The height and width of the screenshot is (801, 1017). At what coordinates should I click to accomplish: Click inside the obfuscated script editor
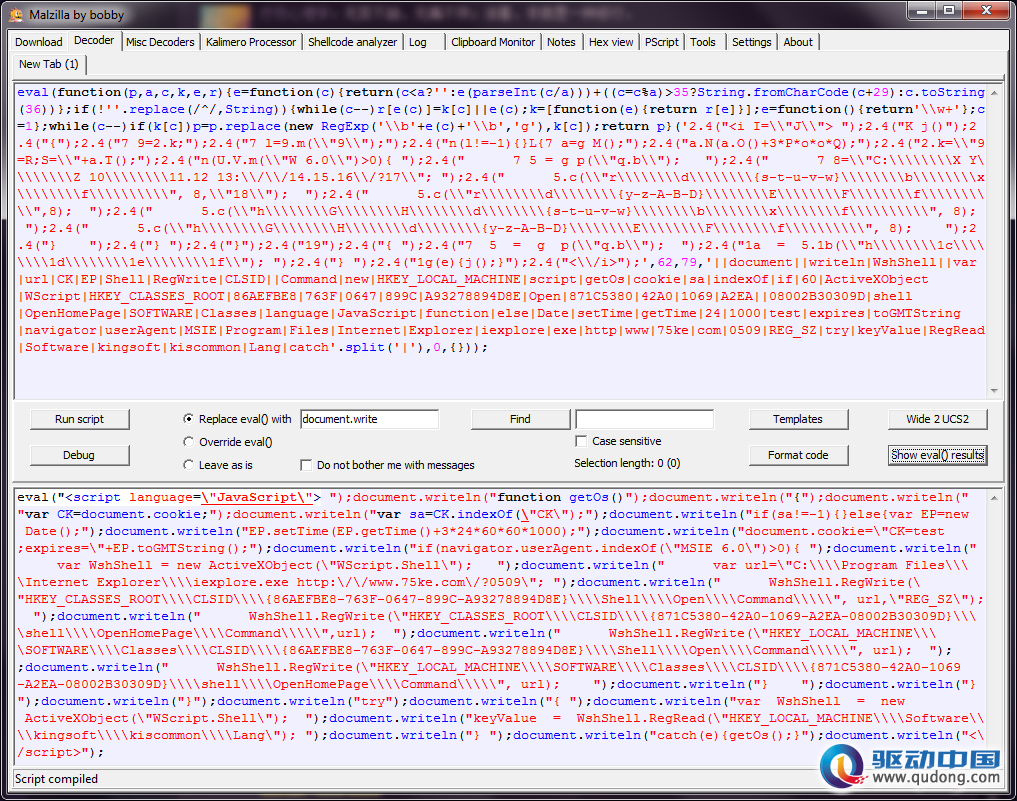coord(500,240)
